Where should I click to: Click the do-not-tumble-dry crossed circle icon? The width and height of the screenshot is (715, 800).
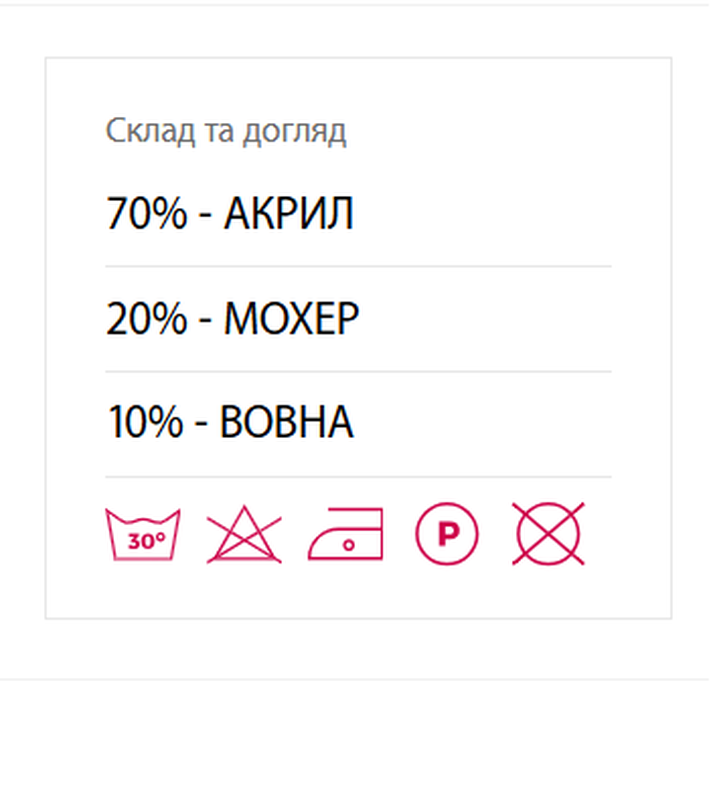coord(548,534)
